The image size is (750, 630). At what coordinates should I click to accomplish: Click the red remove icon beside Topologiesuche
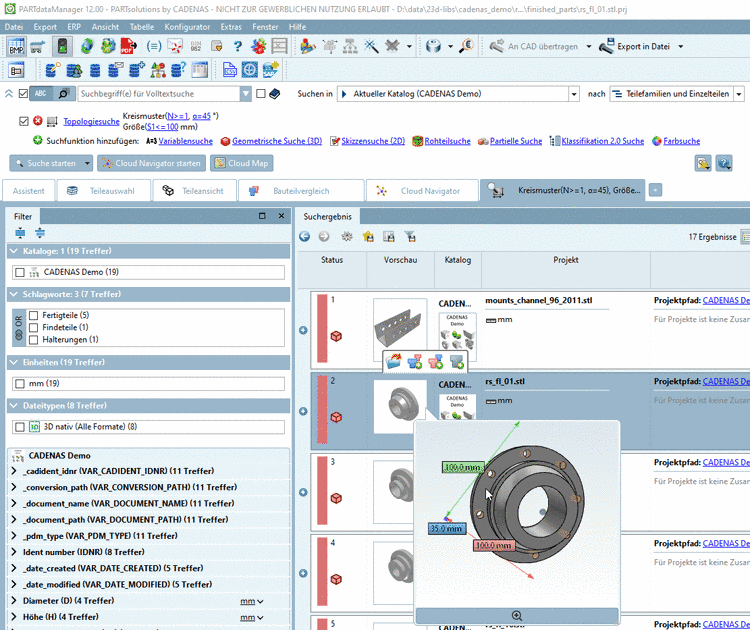pos(38,121)
